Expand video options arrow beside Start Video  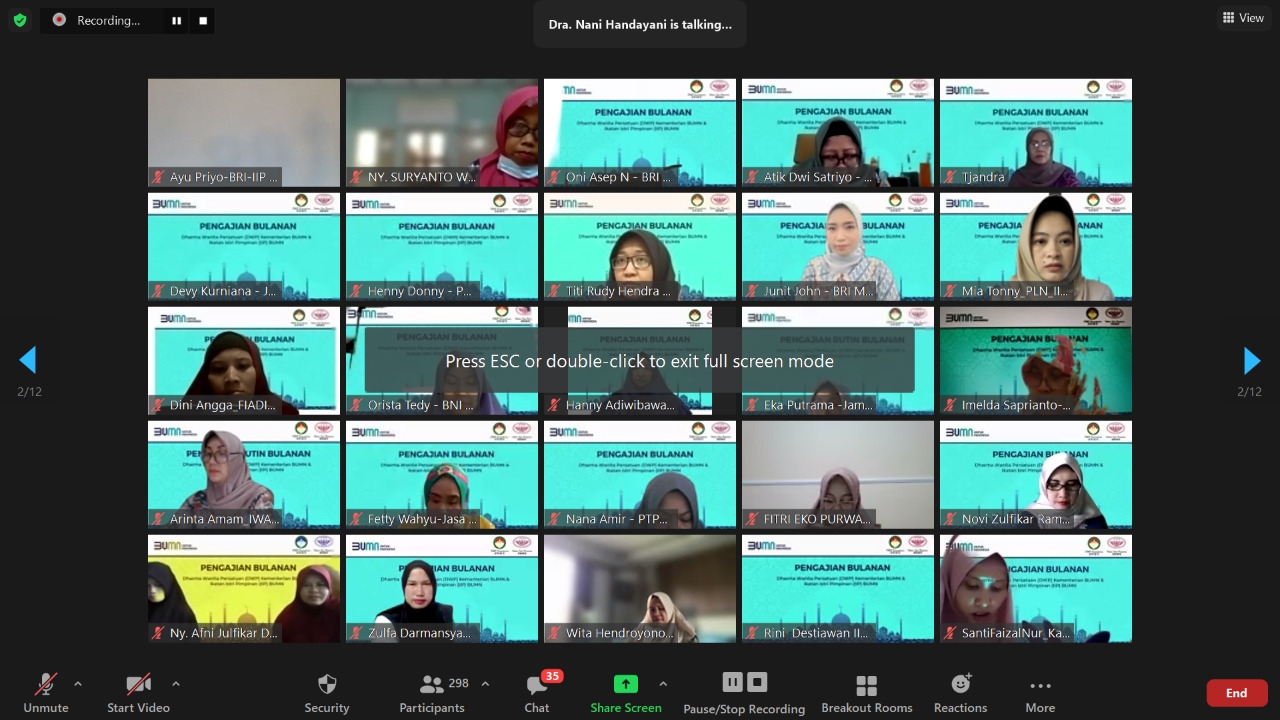pyautogui.click(x=176, y=684)
